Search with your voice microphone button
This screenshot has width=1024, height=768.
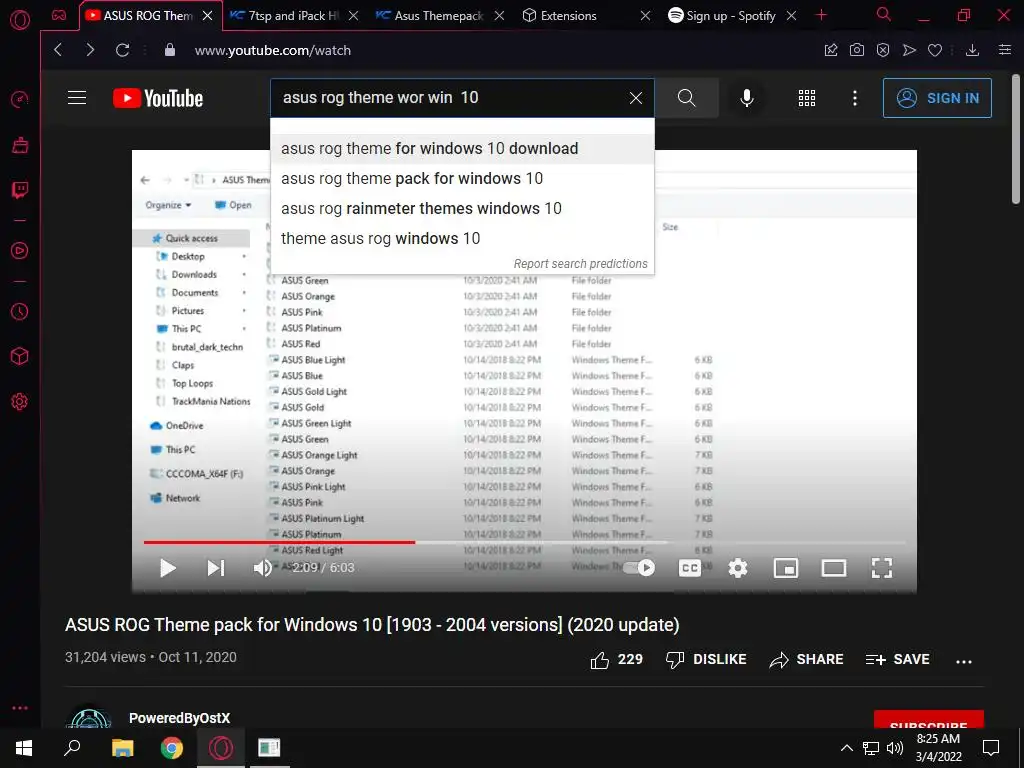[x=747, y=98]
